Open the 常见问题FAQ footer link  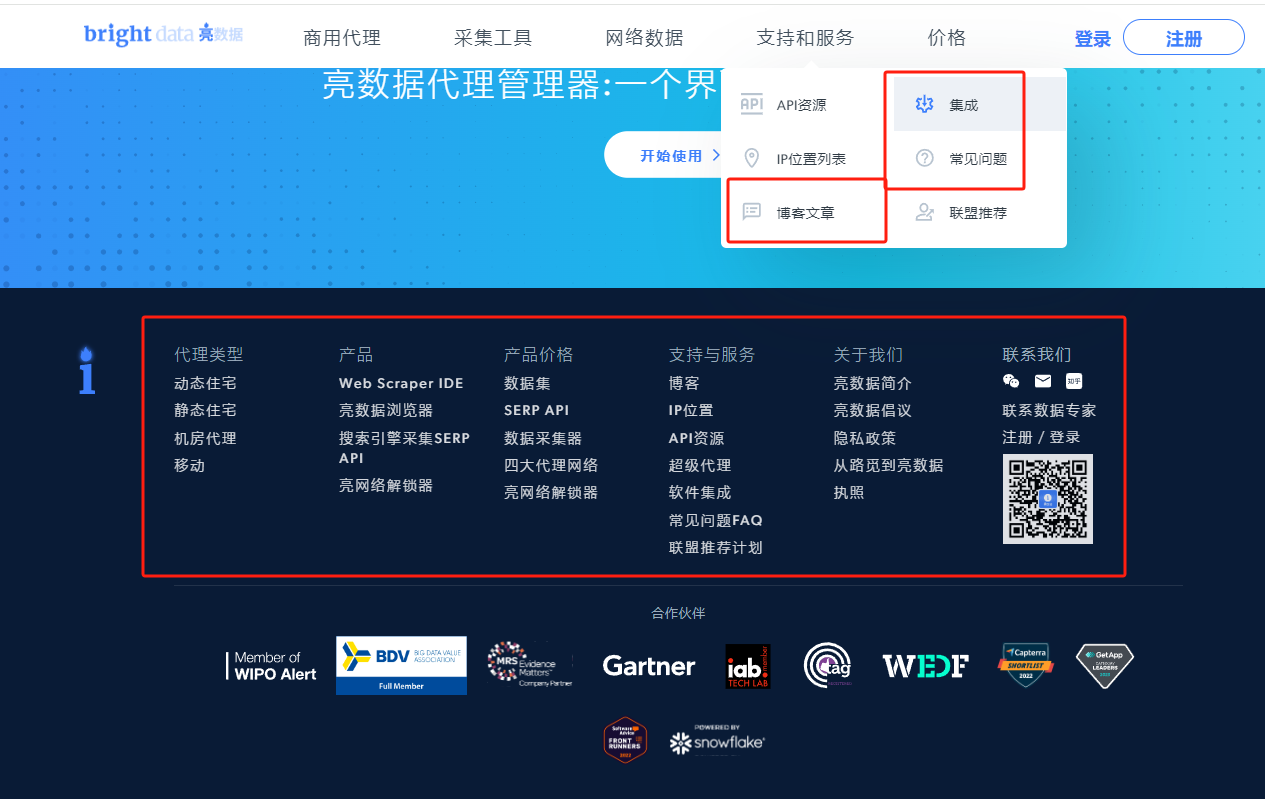(x=716, y=520)
